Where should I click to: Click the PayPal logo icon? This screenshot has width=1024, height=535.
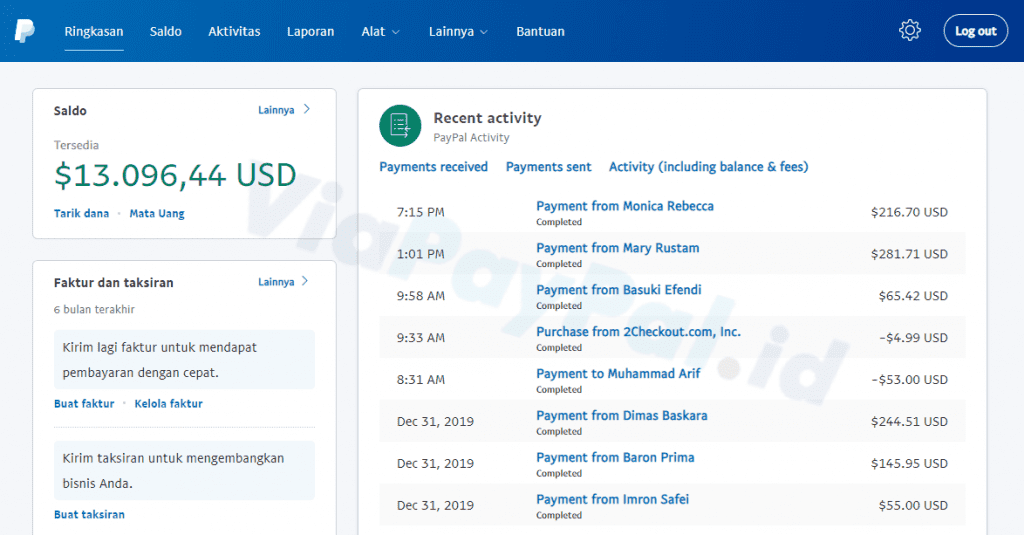click(24, 31)
